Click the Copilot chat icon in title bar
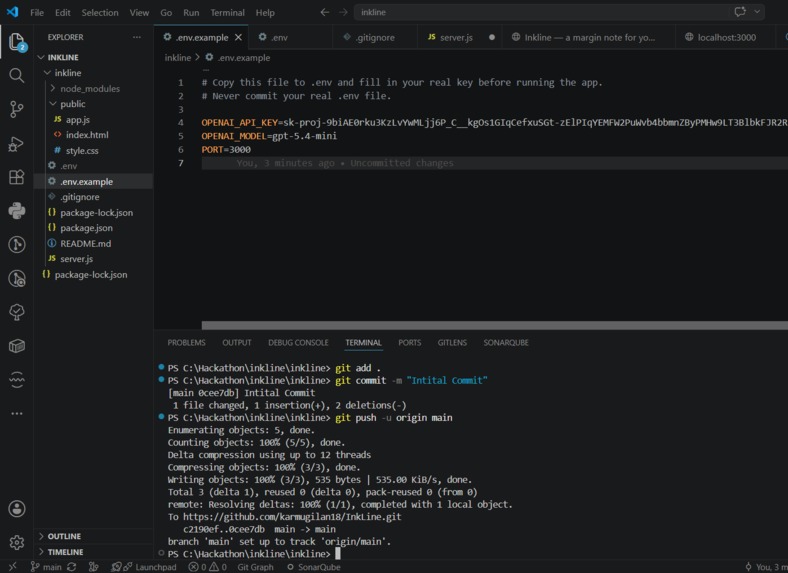This screenshot has height=573, width=788. 740,12
